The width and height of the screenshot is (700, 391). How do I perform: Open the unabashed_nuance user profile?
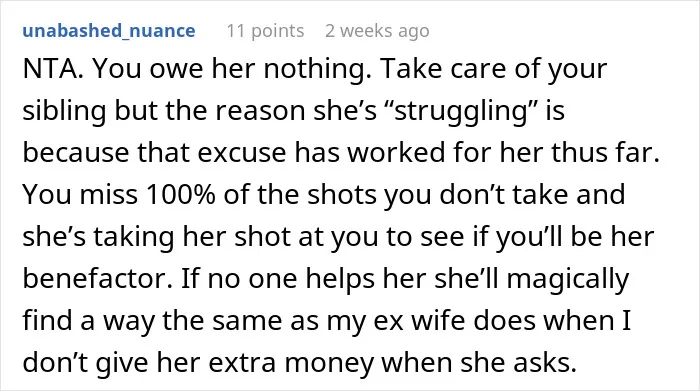tap(109, 31)
